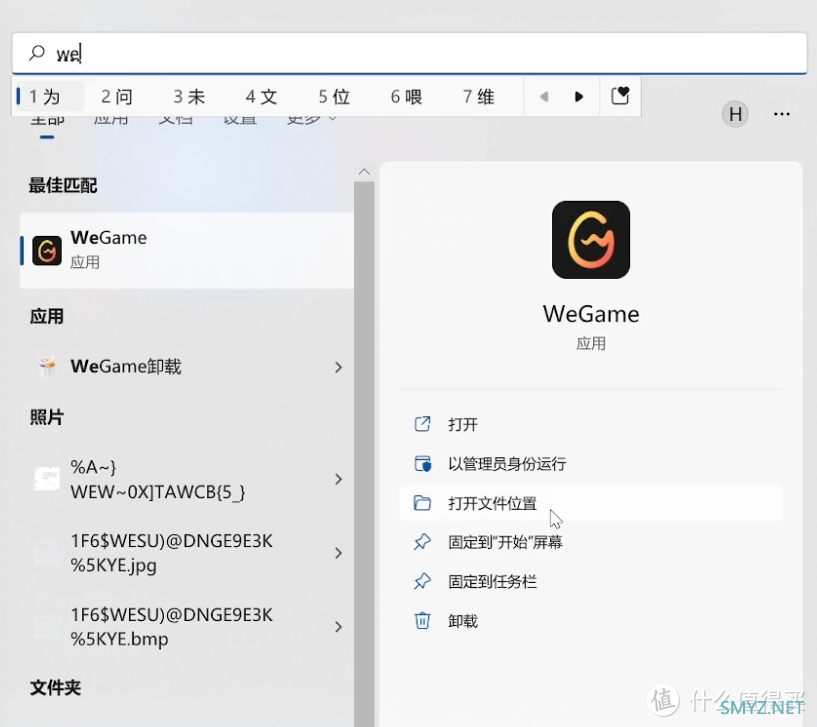Choose 固定到任务栏
Viewport: 817px width, 727px height.
tap(591, 582)
